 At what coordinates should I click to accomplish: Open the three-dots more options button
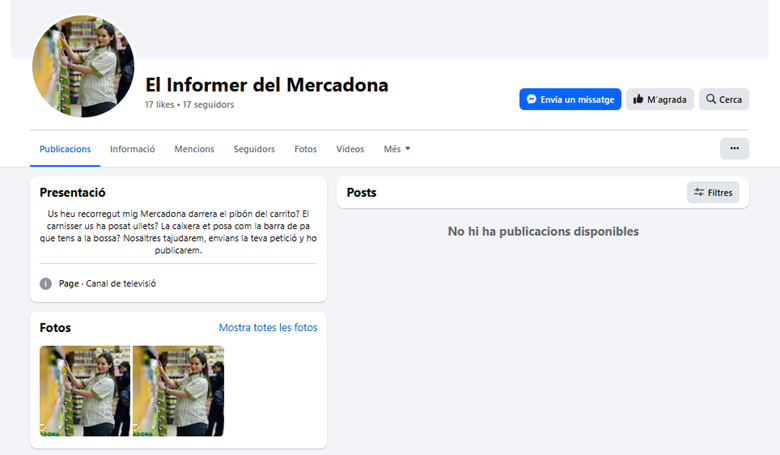tap(734, 148)
